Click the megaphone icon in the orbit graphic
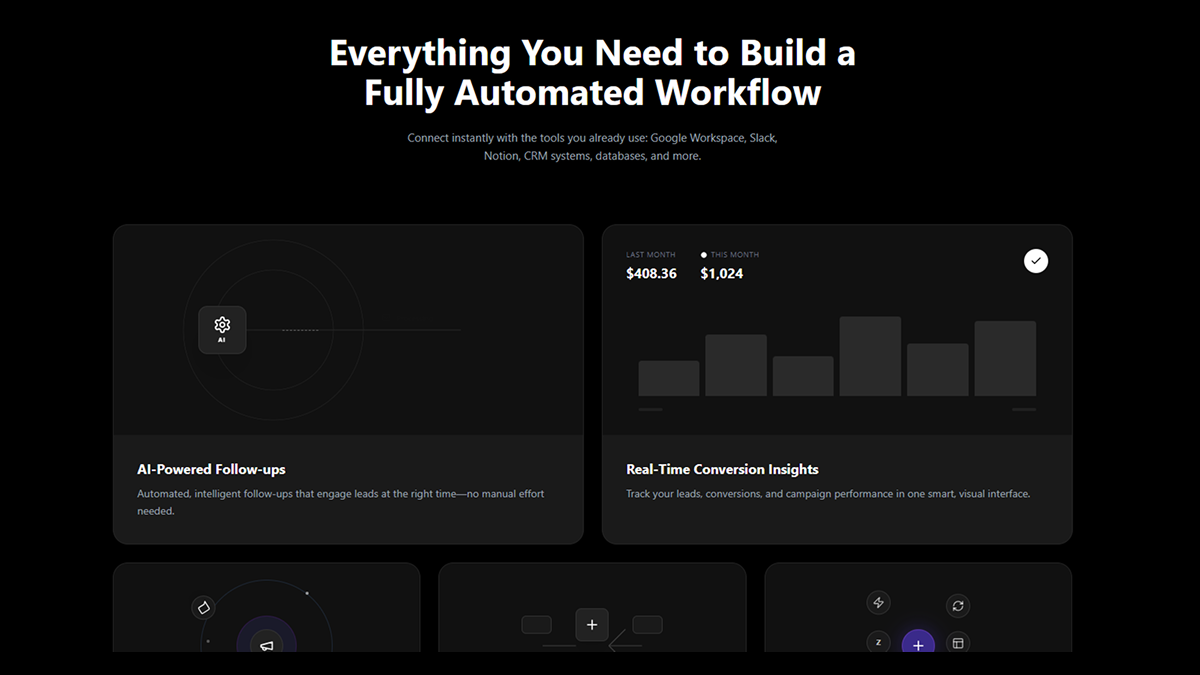 [266, 644]
